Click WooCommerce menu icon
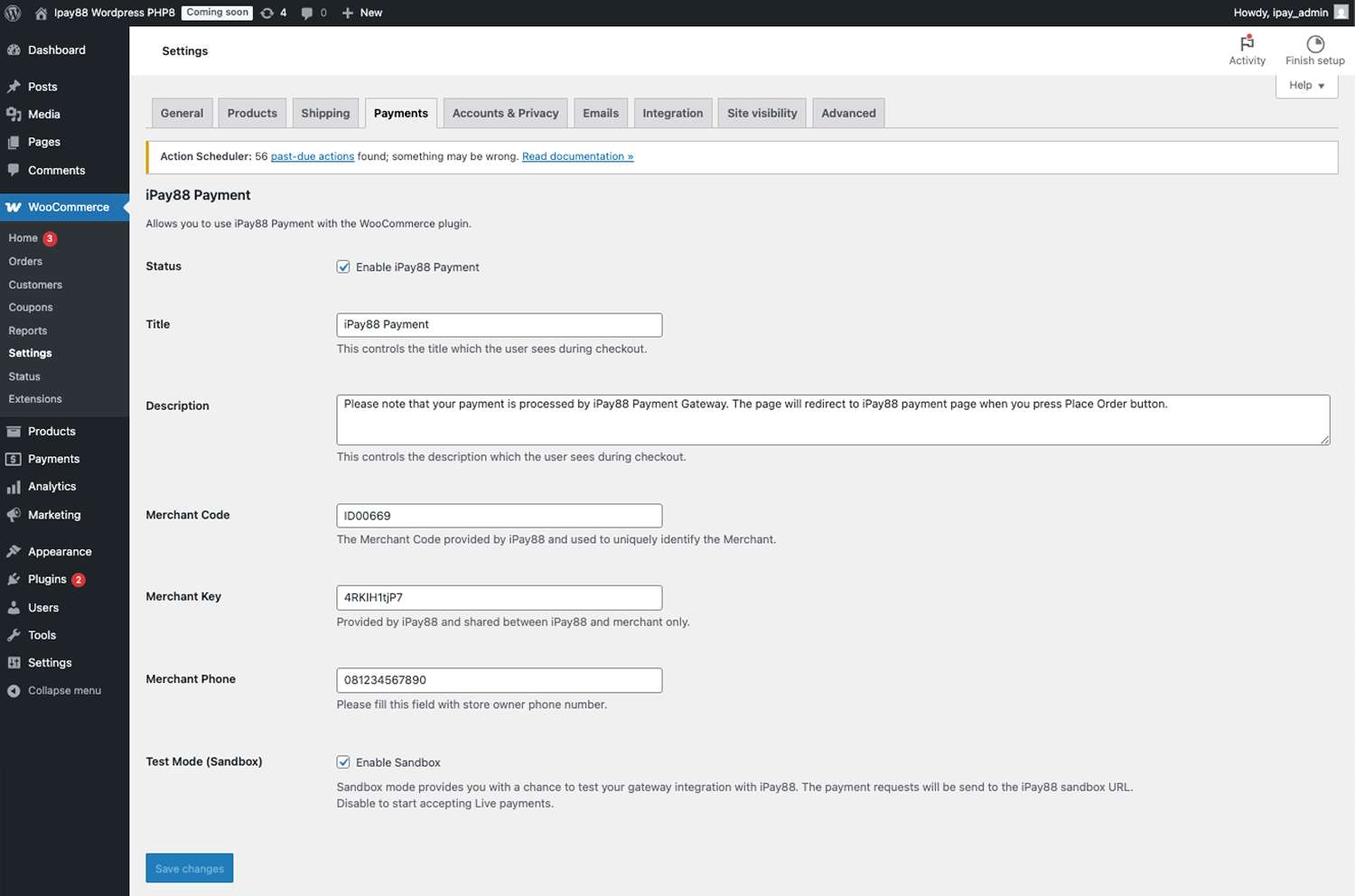Image resolution: width=1355 pixels, height=896 pixels. point(14,207)
